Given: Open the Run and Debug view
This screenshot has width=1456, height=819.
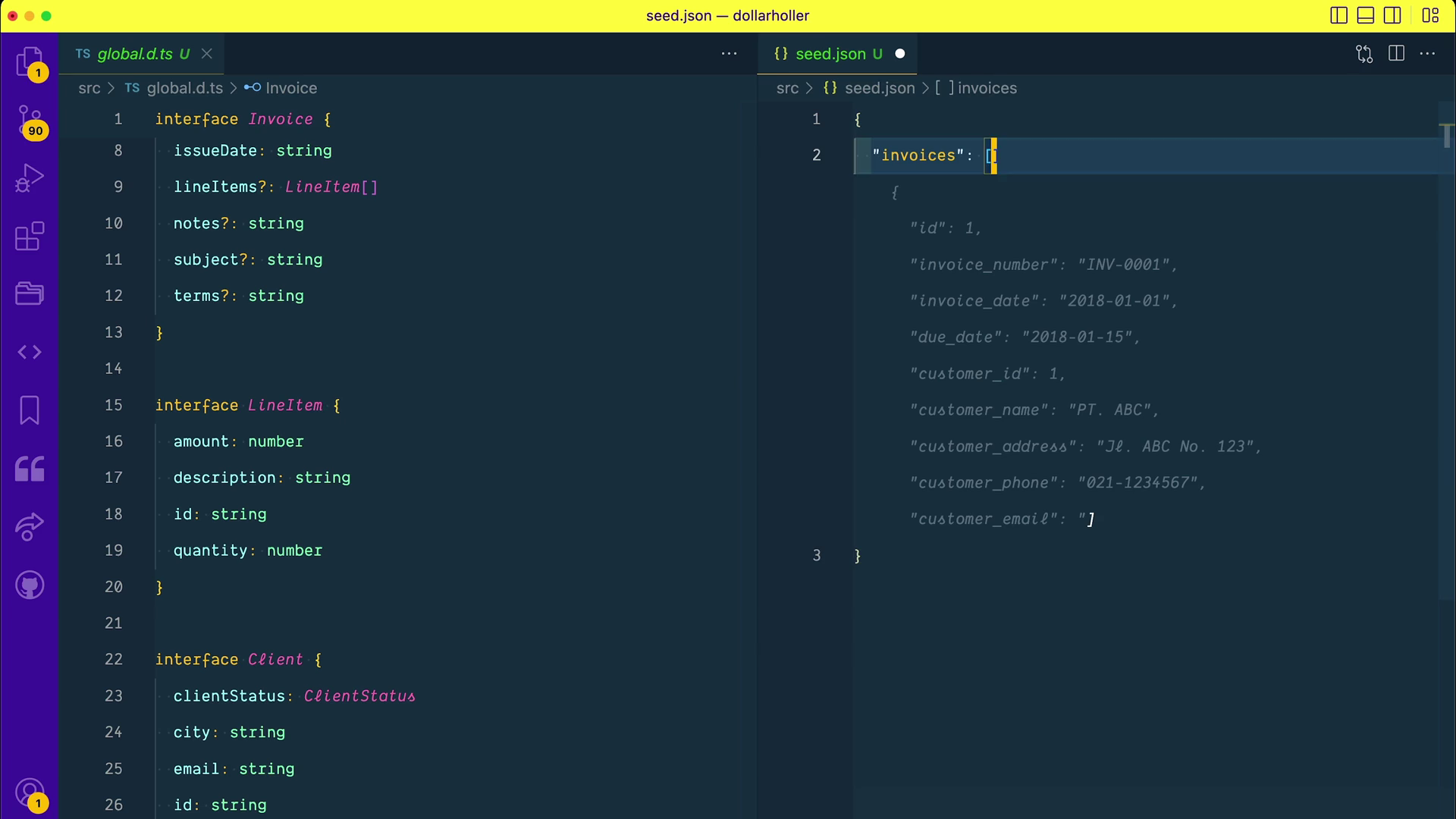Looking at the screenshot, I should [30, 178].
